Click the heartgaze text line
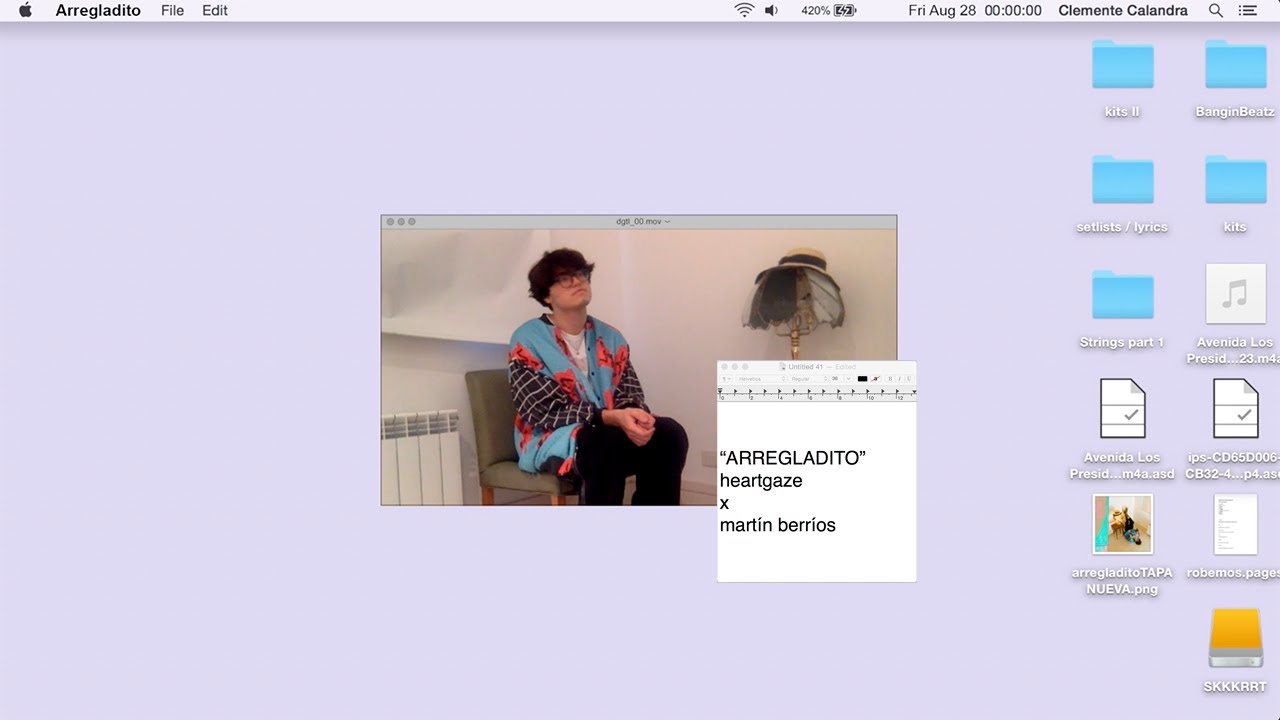Image resolution: width=1280 pixels, height=720 pixels. pyautogui.click(x=761, y=481)
